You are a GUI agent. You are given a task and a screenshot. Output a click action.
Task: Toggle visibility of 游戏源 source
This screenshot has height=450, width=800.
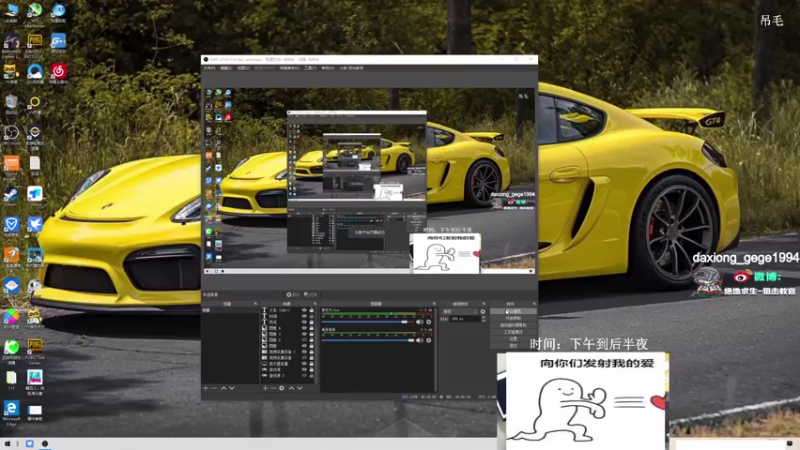(304, 369)
